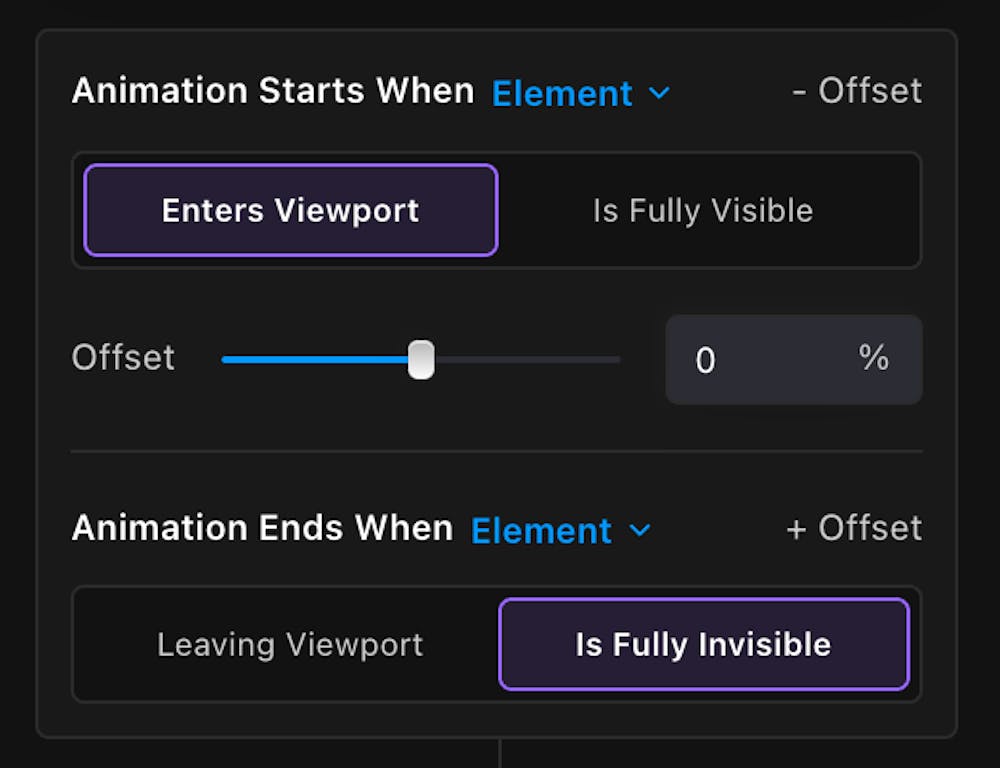Screen dimensions: 1000x768
Task: Click the chevron beside the end Element selector
Action: pyautogui.click(x=639, y=530)
